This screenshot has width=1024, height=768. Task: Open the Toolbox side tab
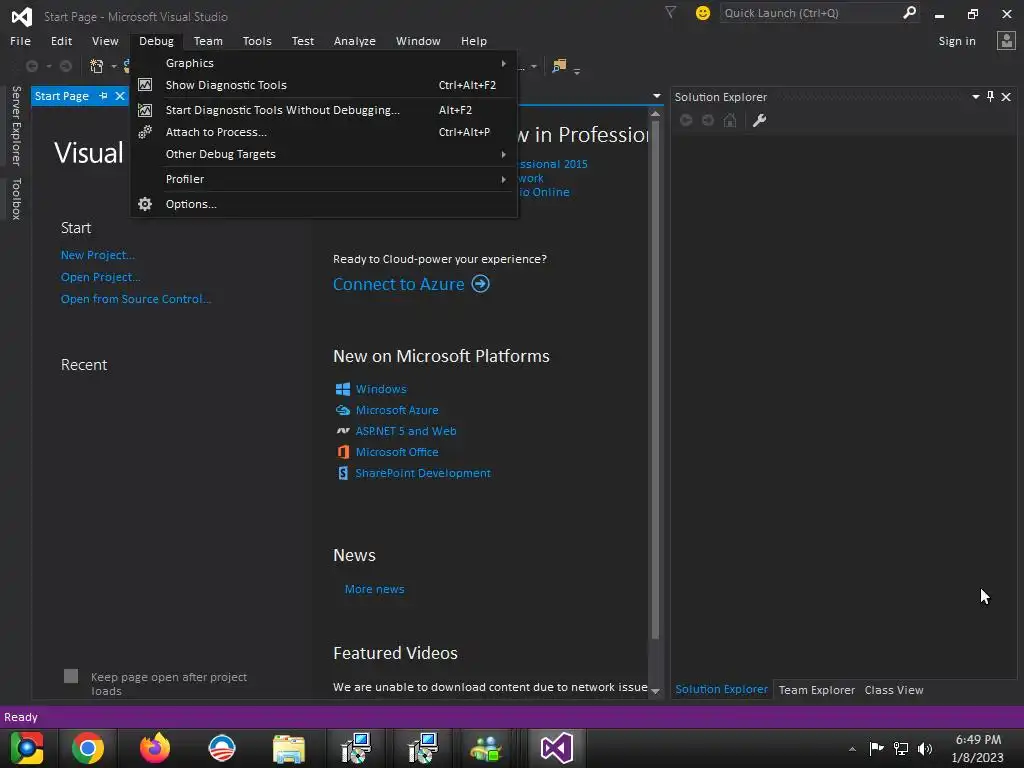pyautogui.click(x=16, y=199)
